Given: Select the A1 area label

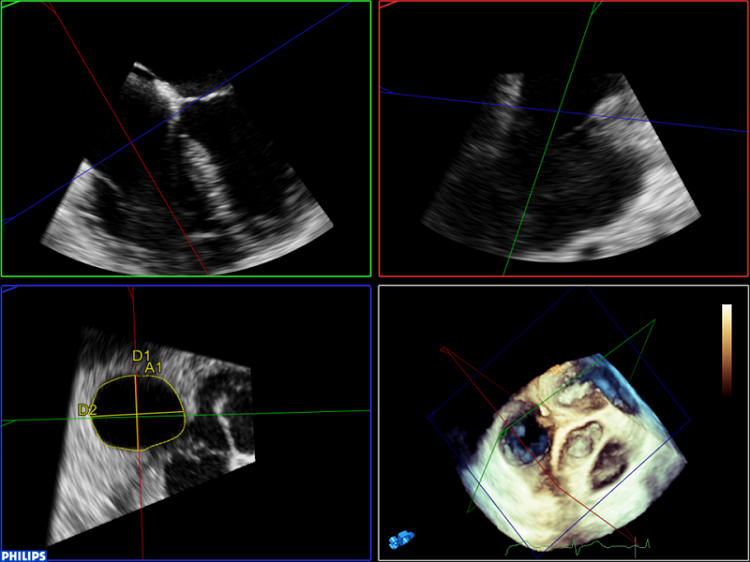Looking at the screenshot, I should click(154, 369).
